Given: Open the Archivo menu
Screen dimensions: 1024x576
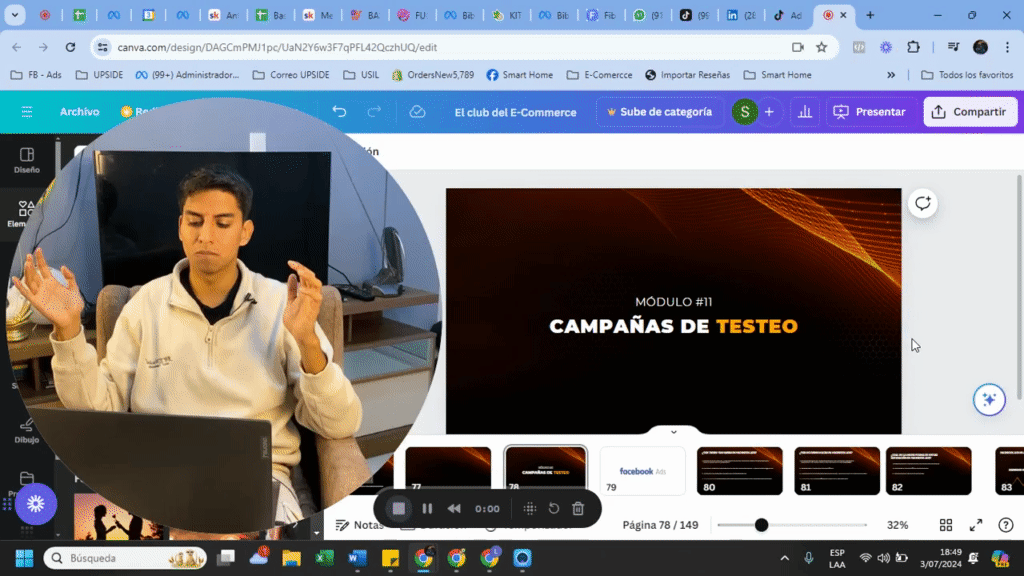Looking at the screenshot, I should [x=79, y=111].
